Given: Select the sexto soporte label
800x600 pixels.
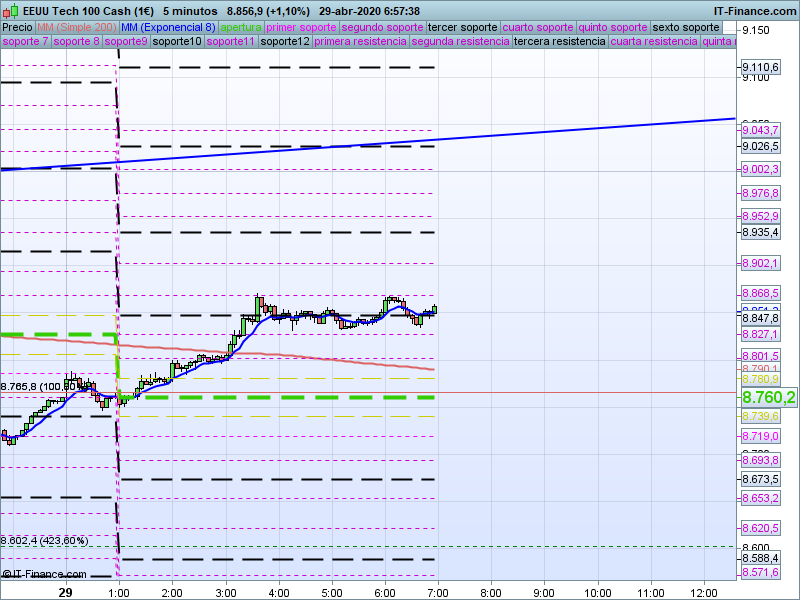Looking at the screenshot, I should click(x=685, y=27).
